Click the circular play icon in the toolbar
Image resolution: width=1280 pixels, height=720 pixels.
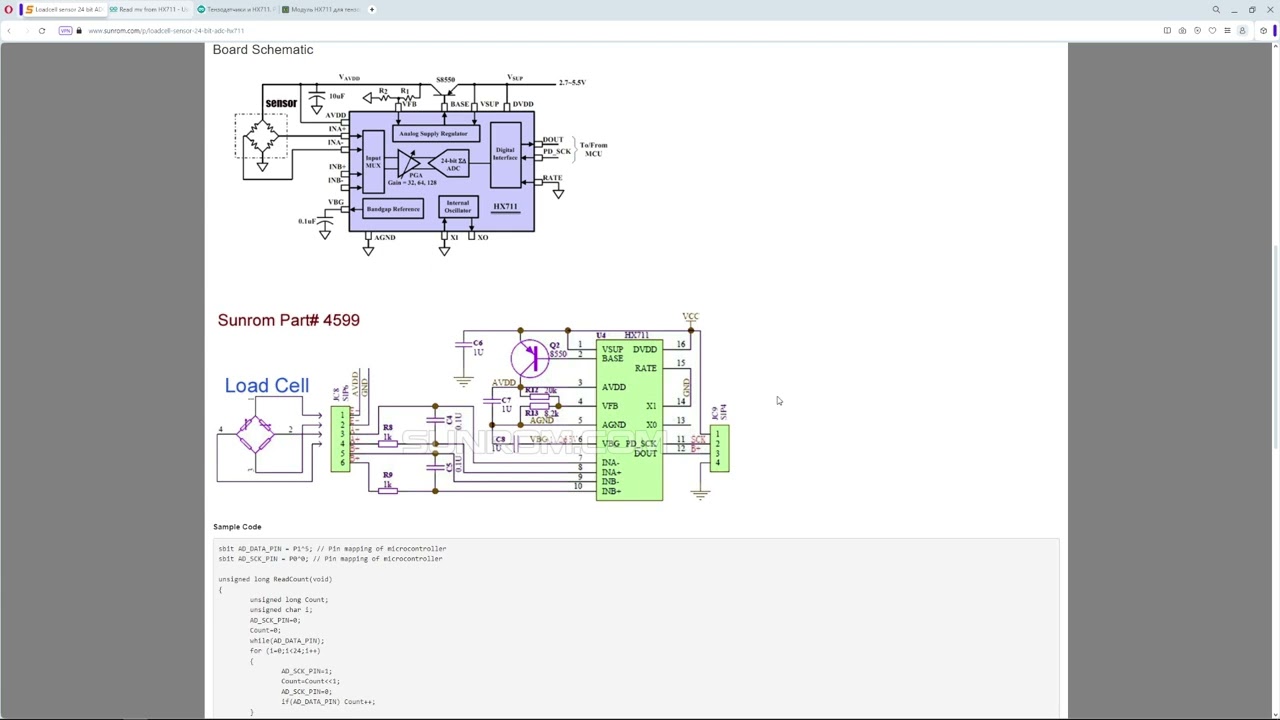[x=1197, y=31]
